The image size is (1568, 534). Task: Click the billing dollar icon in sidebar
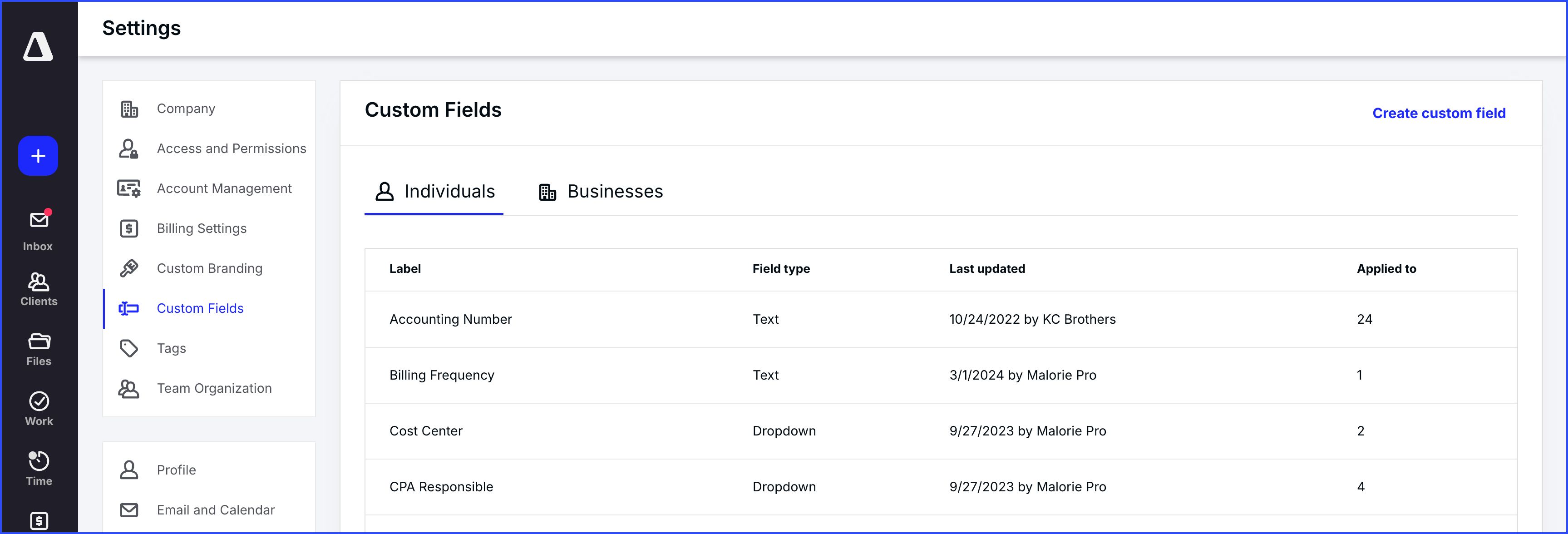coord(38,520)
